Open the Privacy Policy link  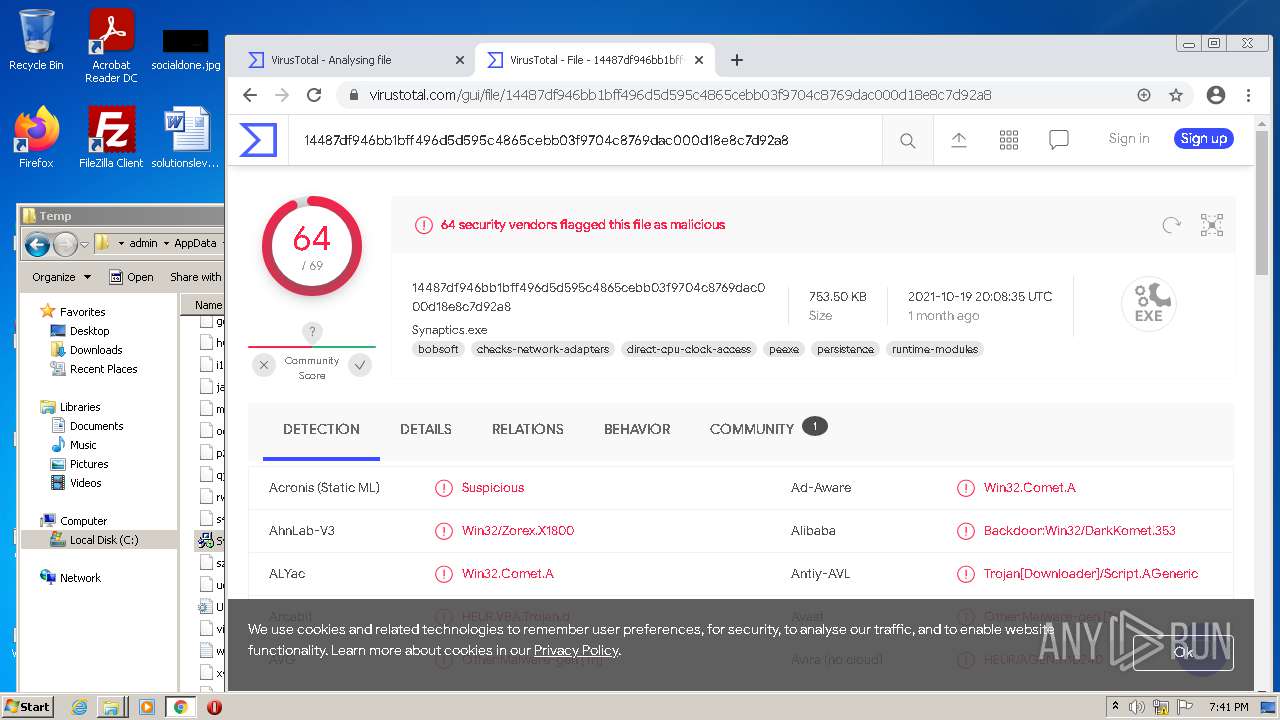tap(576, 650)
